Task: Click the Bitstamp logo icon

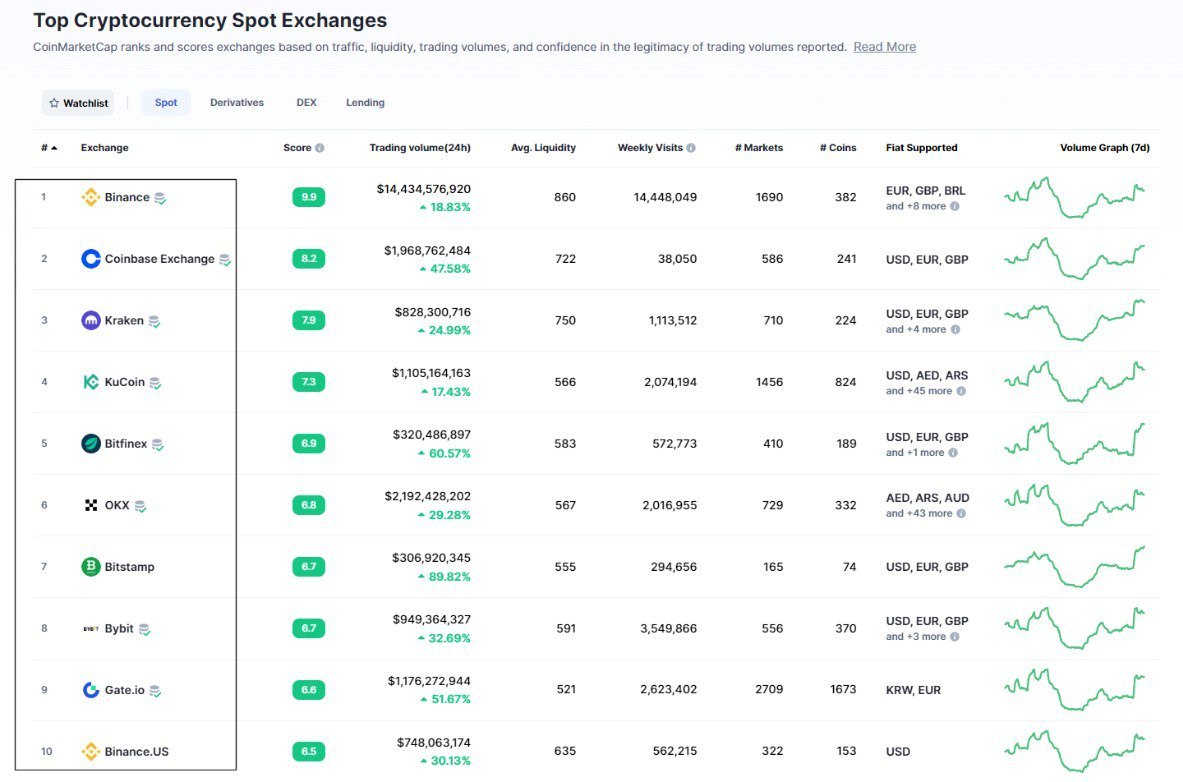Action: 91,566
